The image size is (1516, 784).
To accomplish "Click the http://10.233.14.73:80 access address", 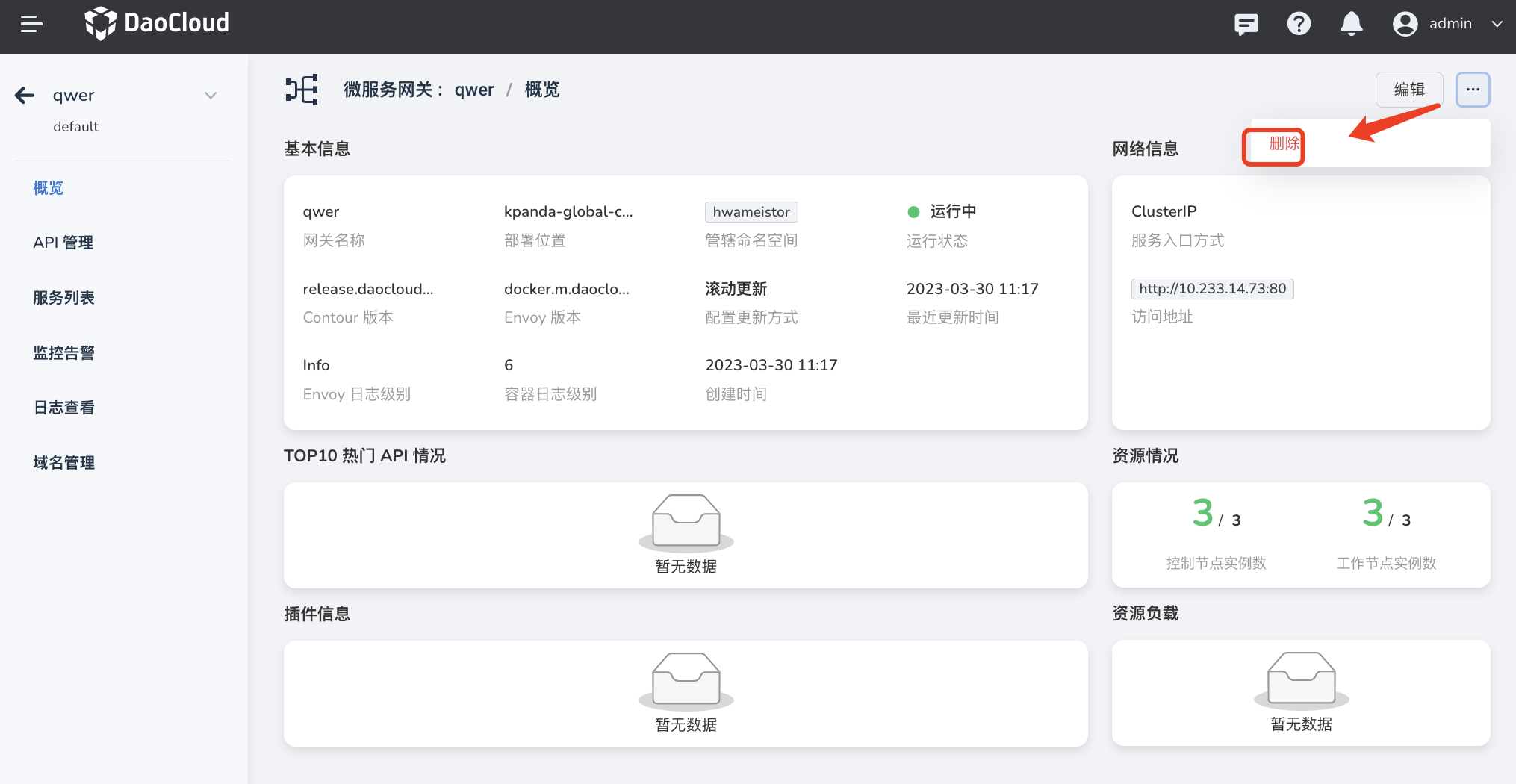I will pyautogui.click(x=1212, y=289).
